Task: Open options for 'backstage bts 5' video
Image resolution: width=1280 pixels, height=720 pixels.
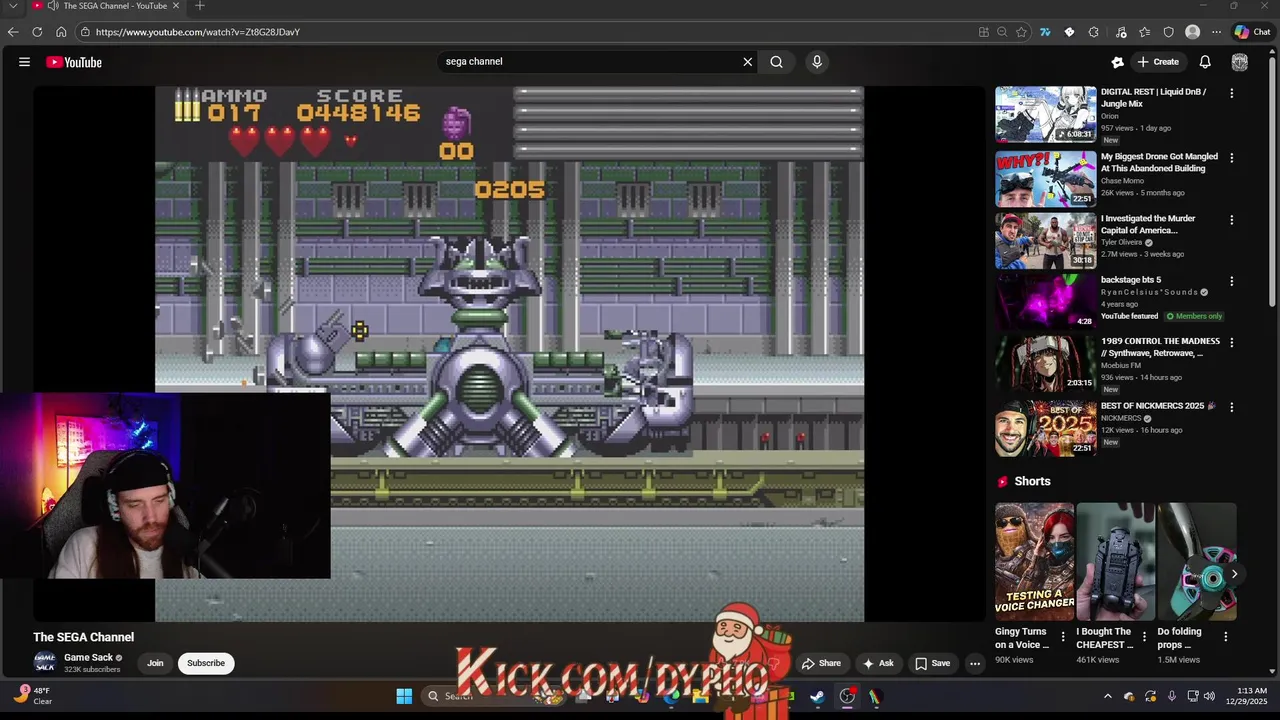Action: click(x=1231, y=281)
